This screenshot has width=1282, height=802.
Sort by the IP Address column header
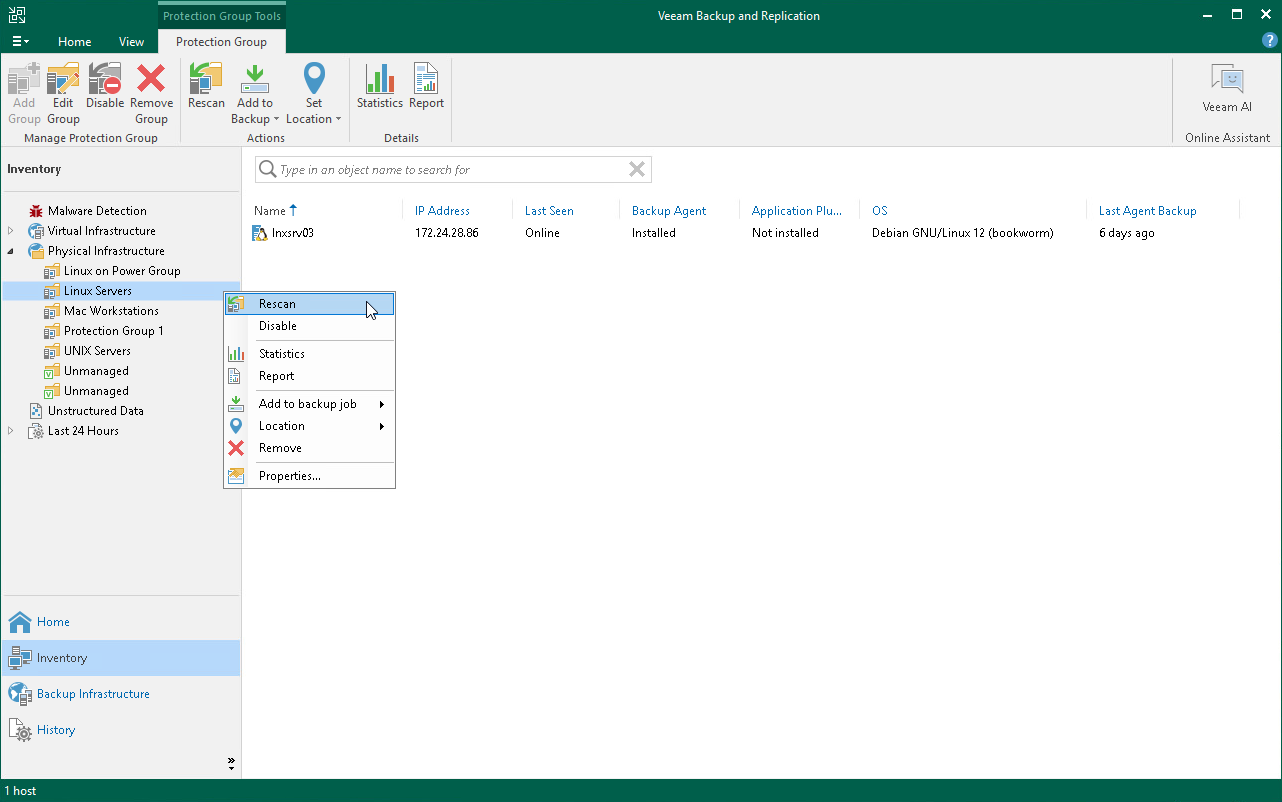tap(442, 211)
